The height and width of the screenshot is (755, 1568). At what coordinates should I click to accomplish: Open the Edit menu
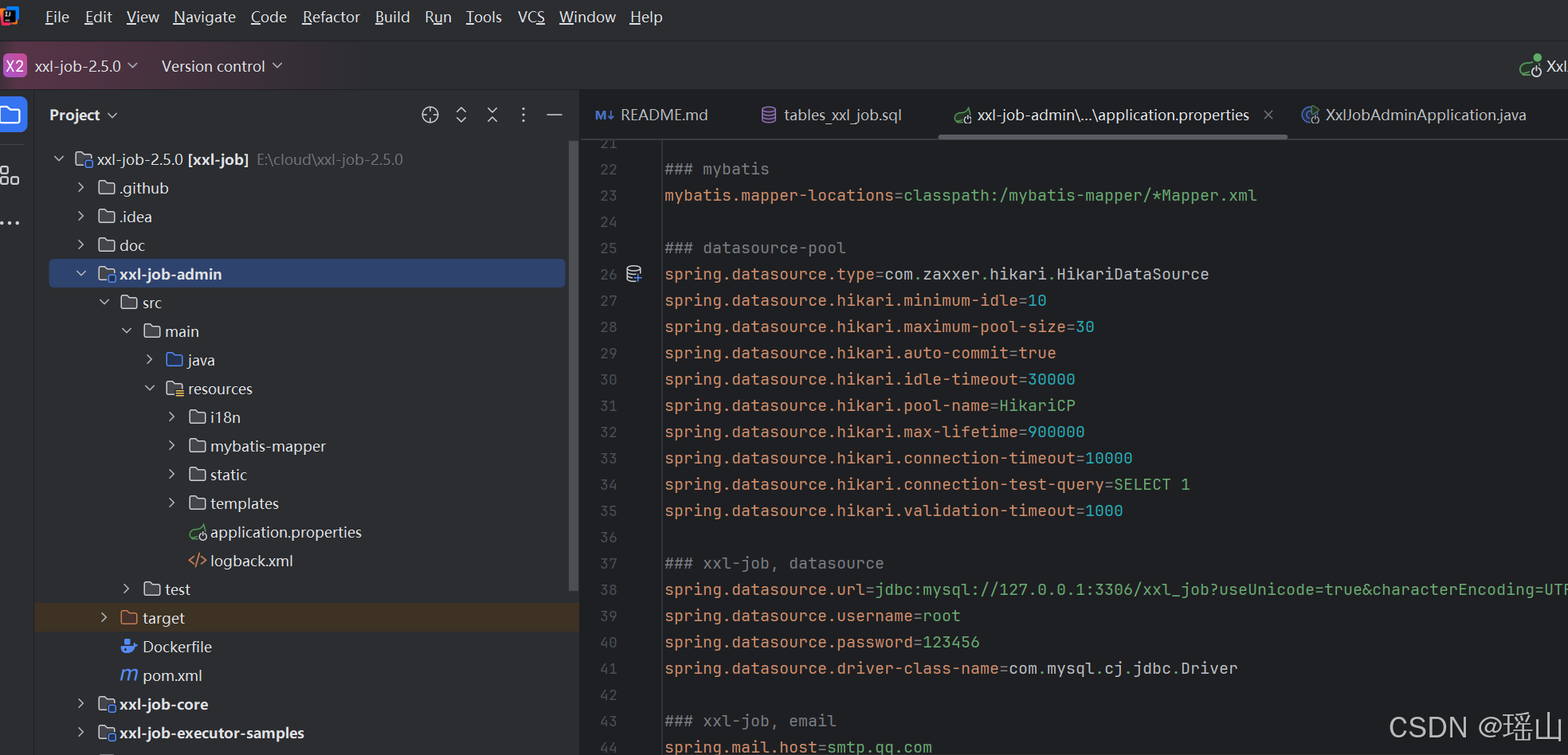coord(98,17)
